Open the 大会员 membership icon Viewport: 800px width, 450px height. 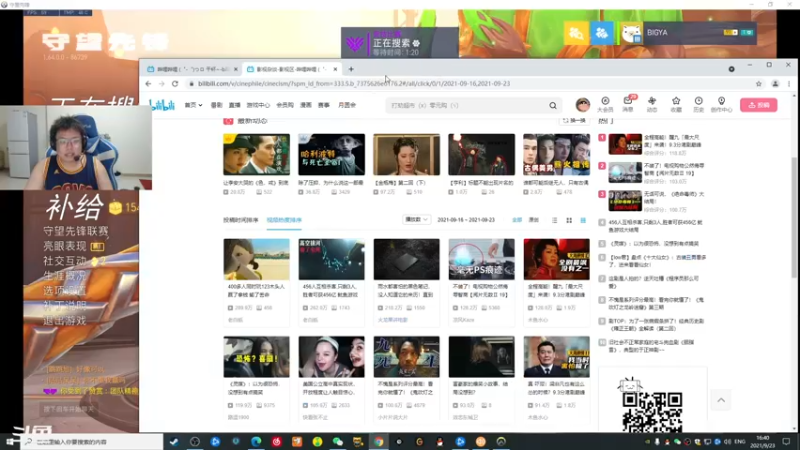[605, 104]
